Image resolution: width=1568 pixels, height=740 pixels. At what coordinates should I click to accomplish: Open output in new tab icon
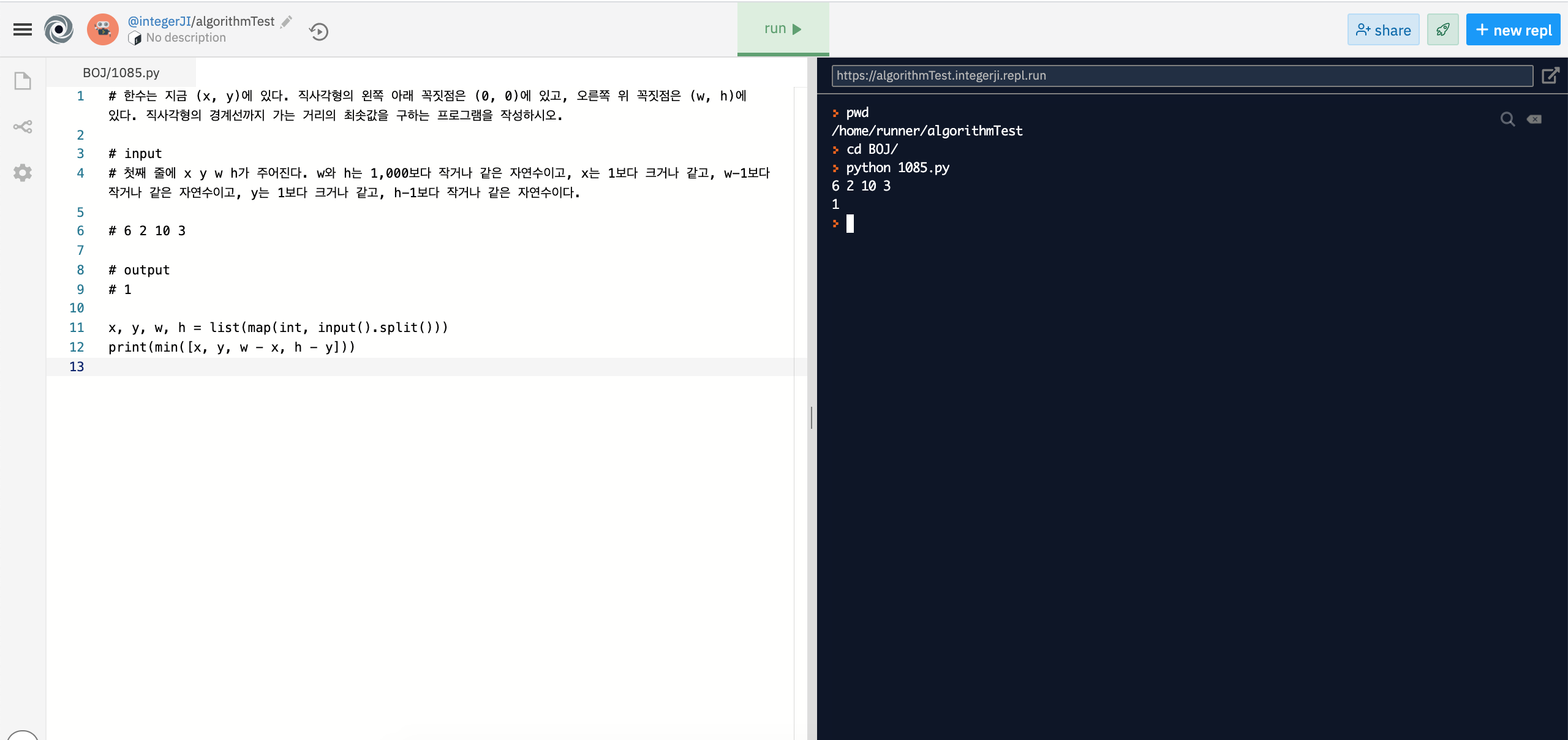(x=1550, y=75)
